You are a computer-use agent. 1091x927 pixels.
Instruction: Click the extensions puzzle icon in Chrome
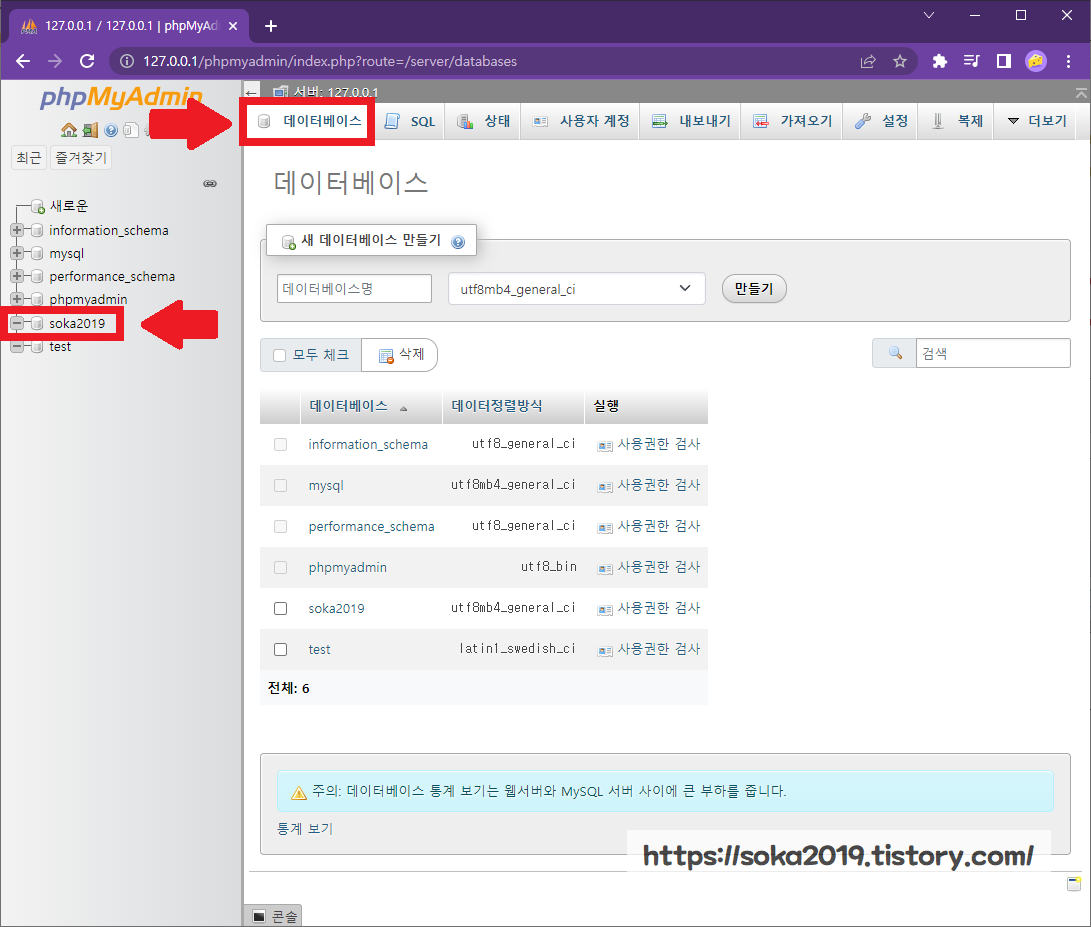(x=940, y=61)
